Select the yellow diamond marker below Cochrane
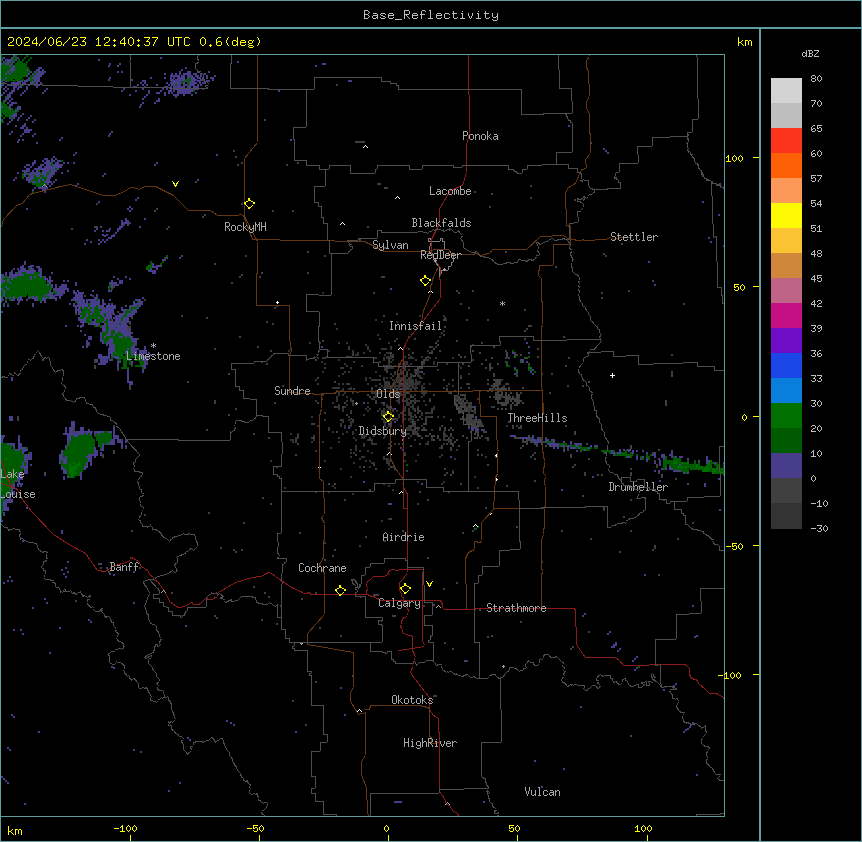Viewport: 862px width, 842px height. tap(340, 590)
